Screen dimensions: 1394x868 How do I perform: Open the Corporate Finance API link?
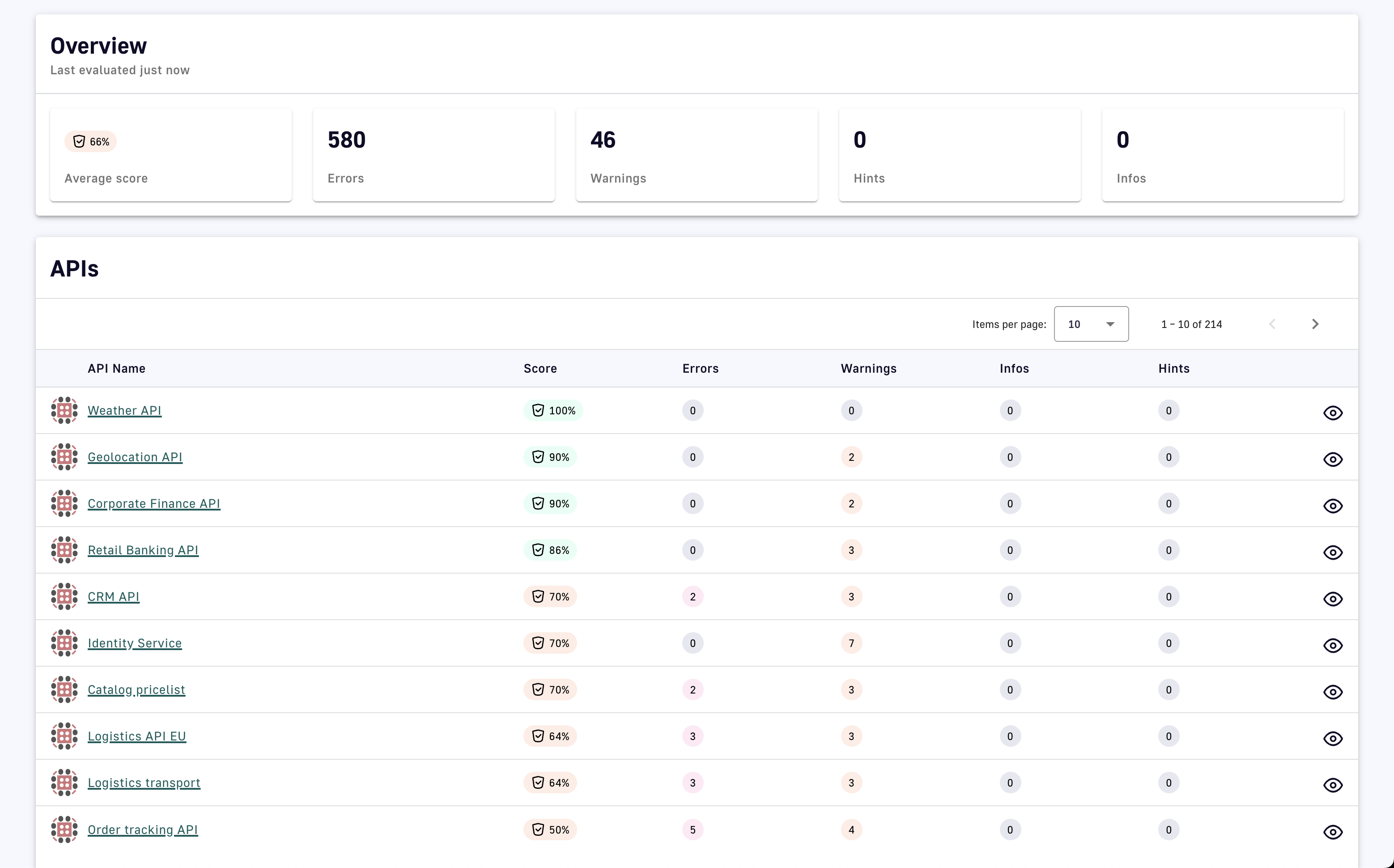pyautogui.click(x=154, y=503)
